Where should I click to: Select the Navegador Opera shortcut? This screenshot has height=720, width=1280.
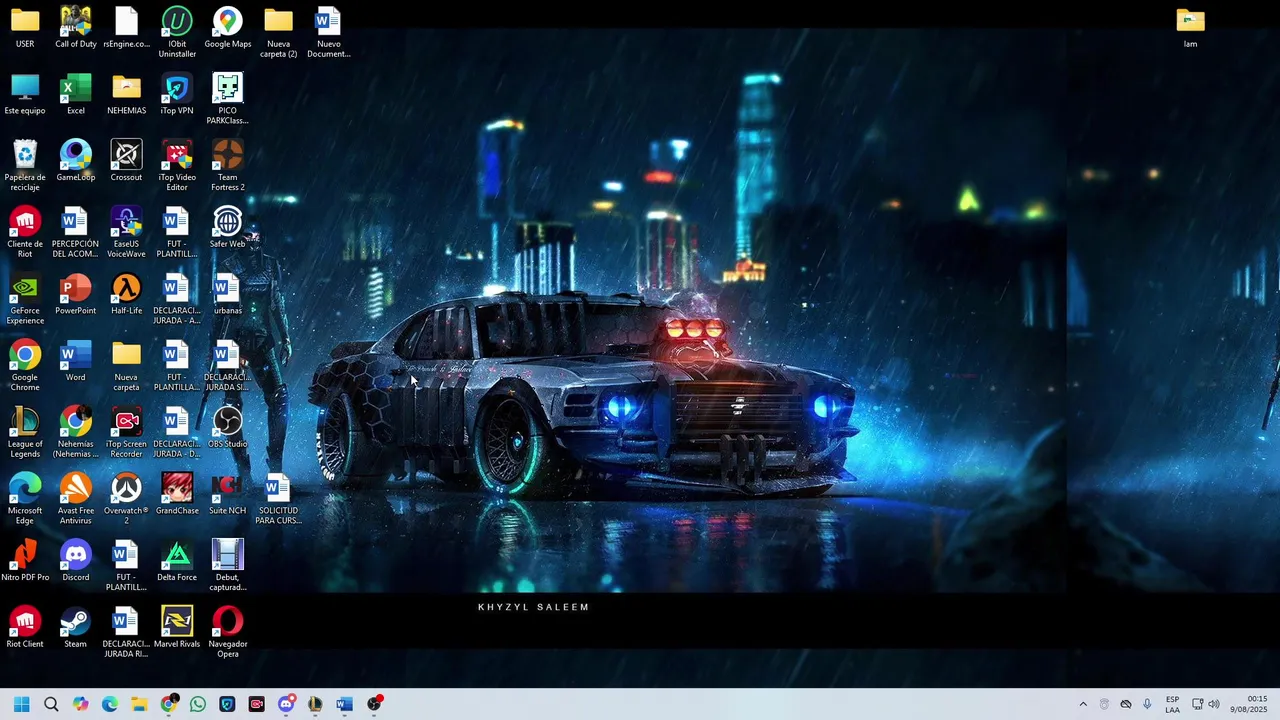tap(228, 632)
